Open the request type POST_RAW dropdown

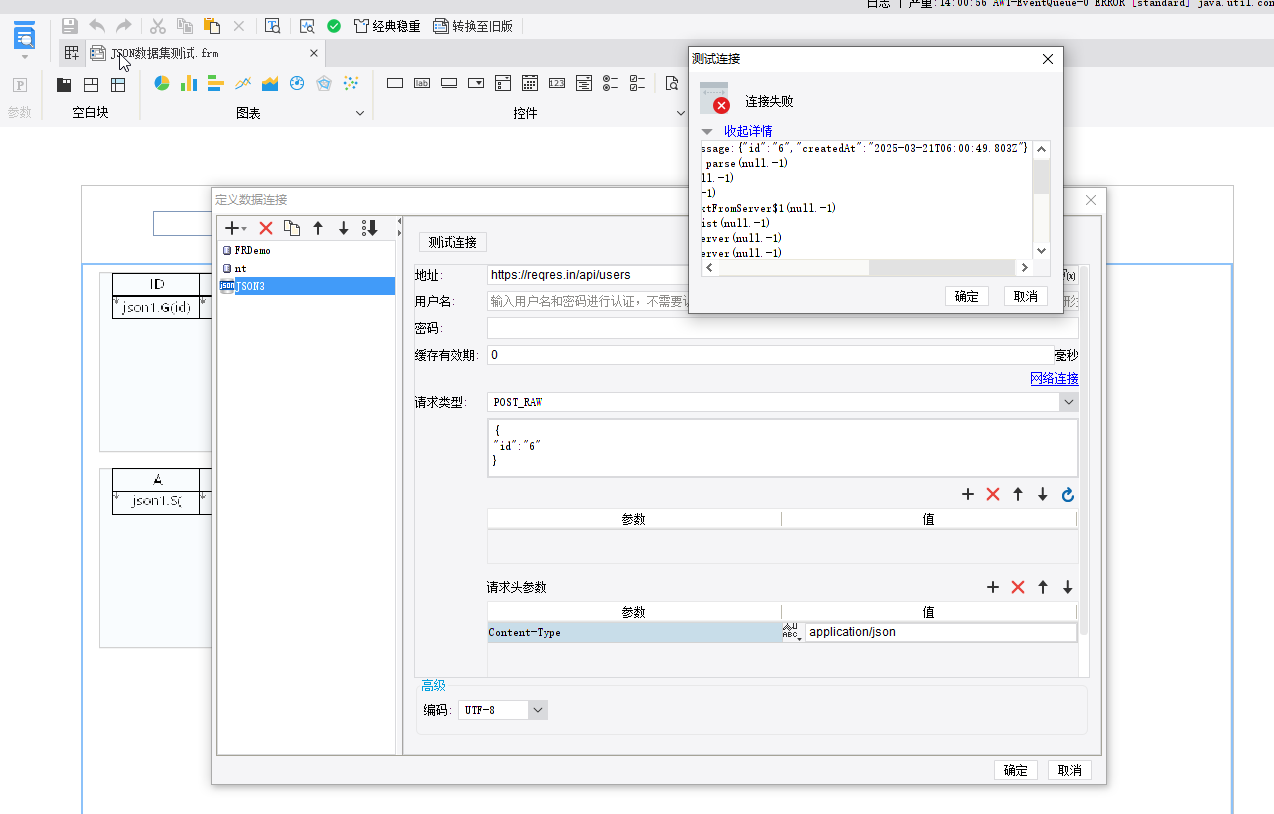(x=1069, y=402)
